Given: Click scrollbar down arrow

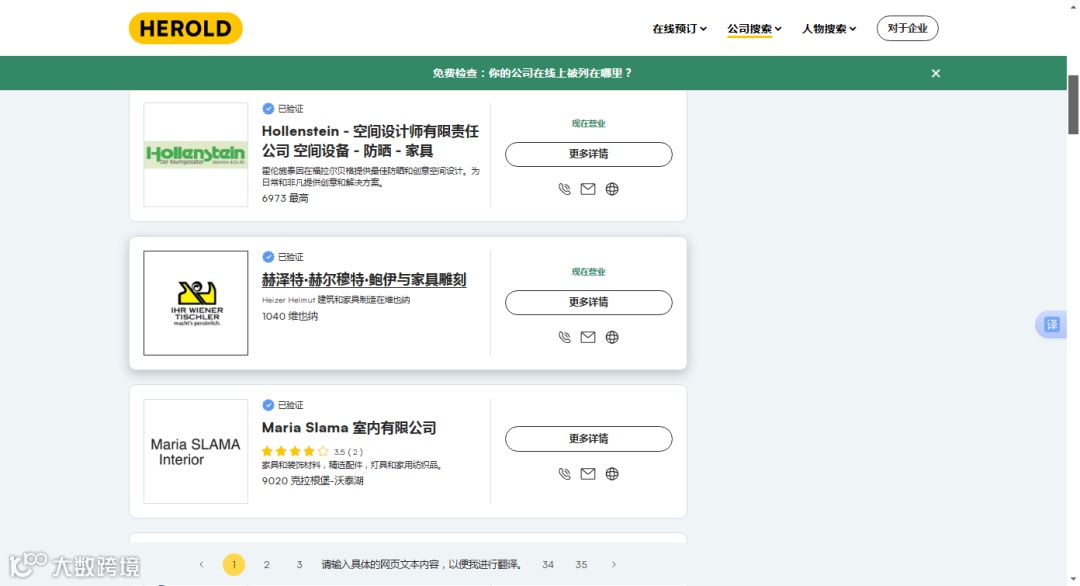Looking at the screenshot, I should (x=1073, y=580).
